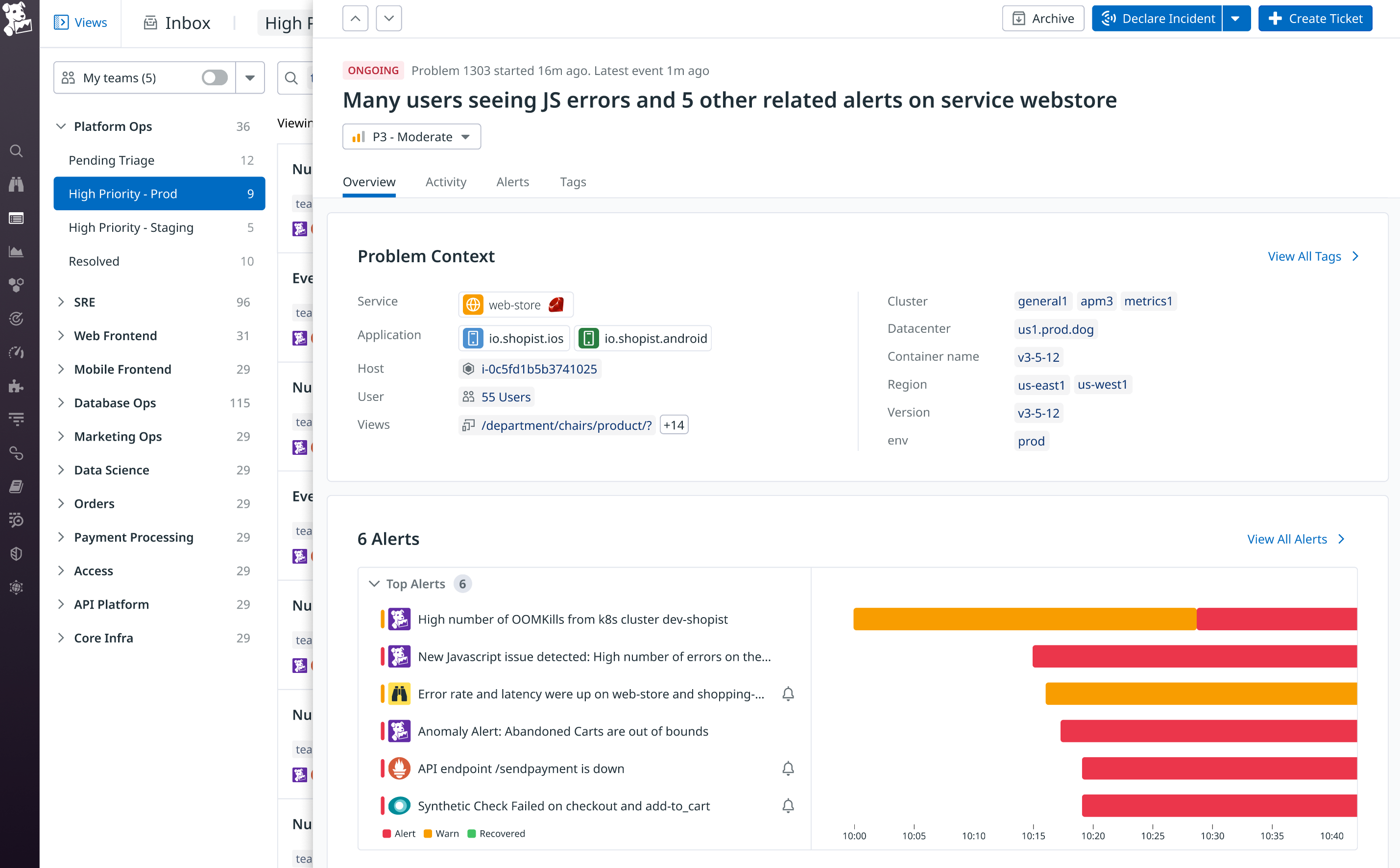Viewport: 1400px width, 868px height.
Task: Select the search magnifier in the left rail
Action: 17,151
